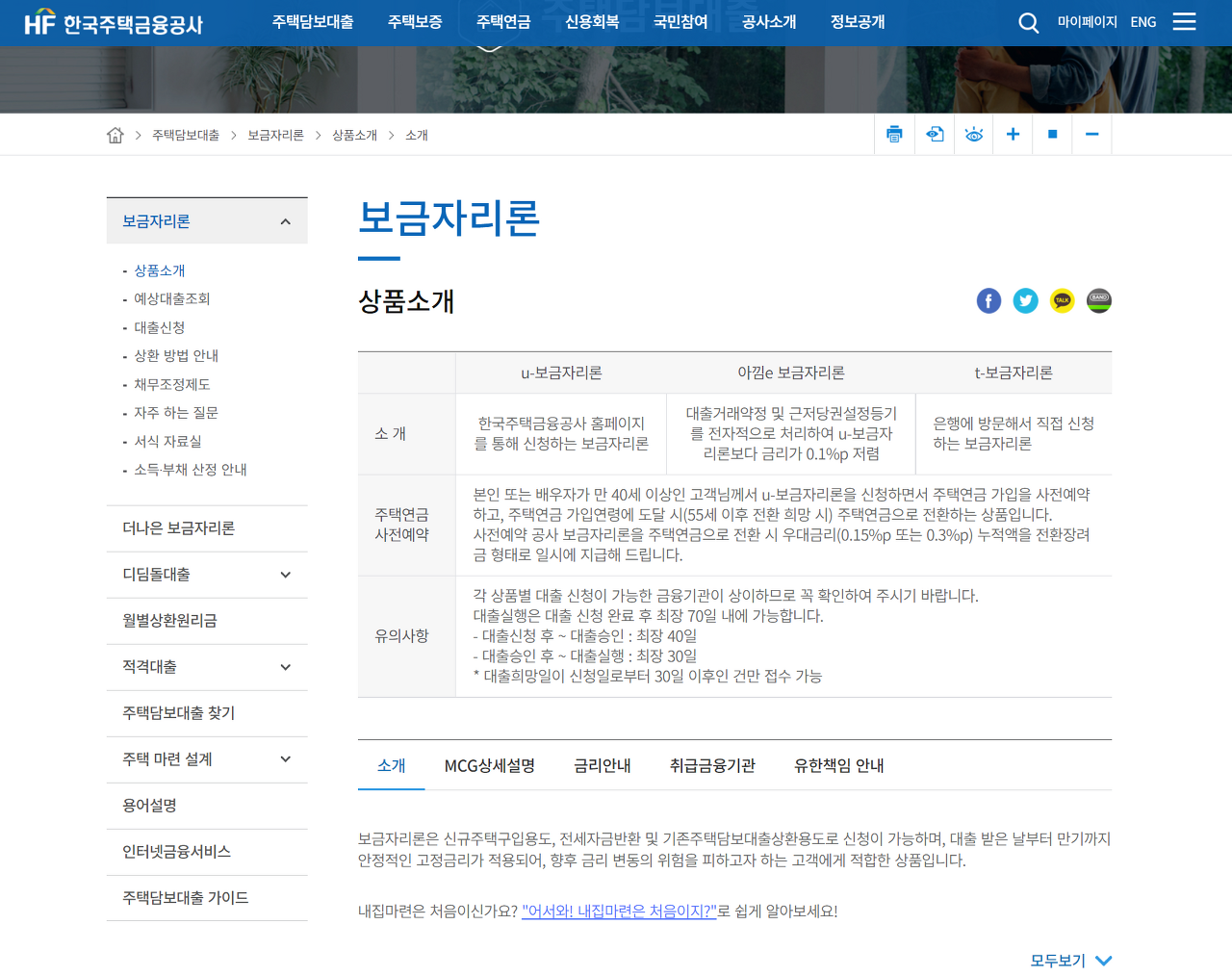Click 상품소개 in the breadcrumb

tap(354, 136)
